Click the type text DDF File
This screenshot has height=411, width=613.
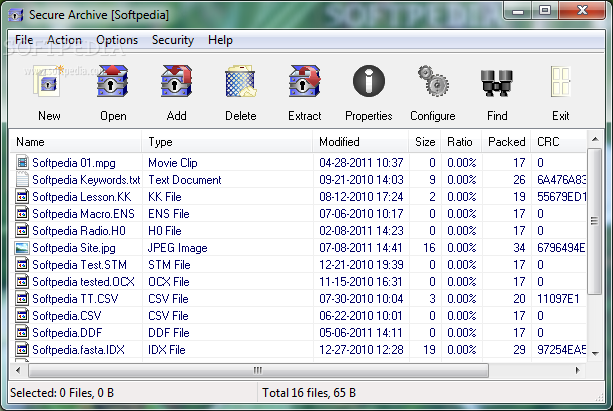tap(168, 332)
